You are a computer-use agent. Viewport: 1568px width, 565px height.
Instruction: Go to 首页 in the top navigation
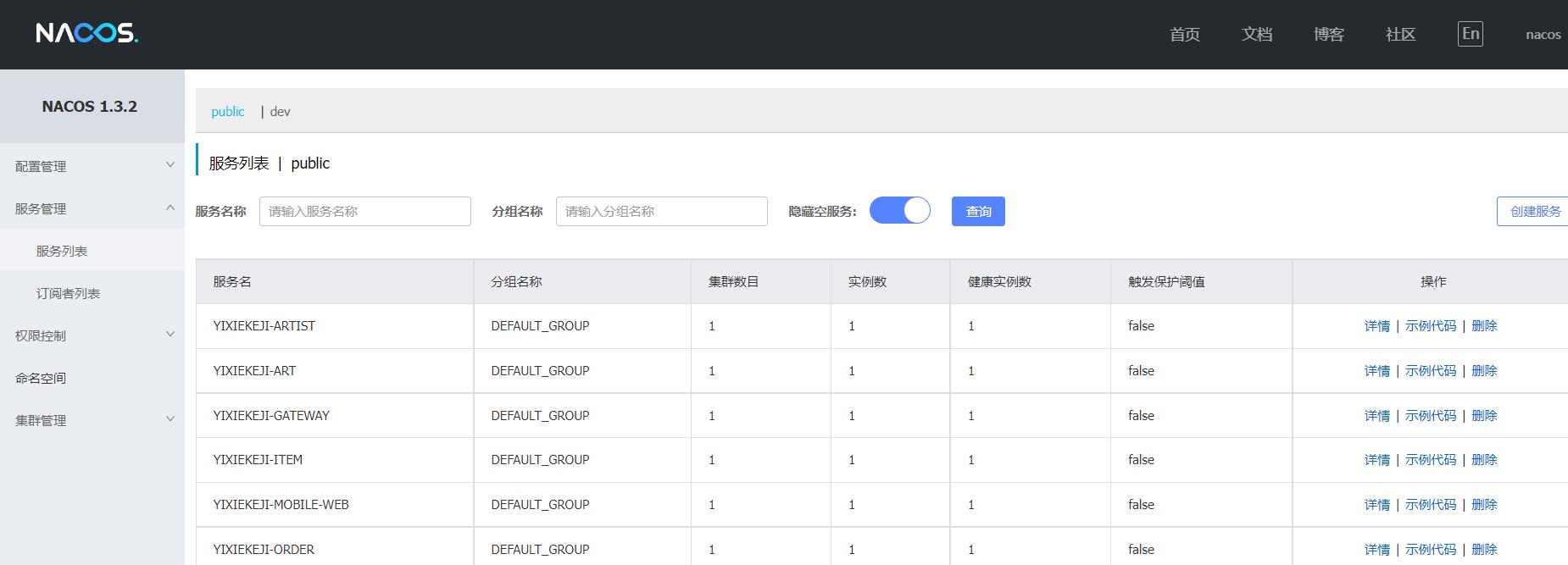click(x=1185, y=34)
